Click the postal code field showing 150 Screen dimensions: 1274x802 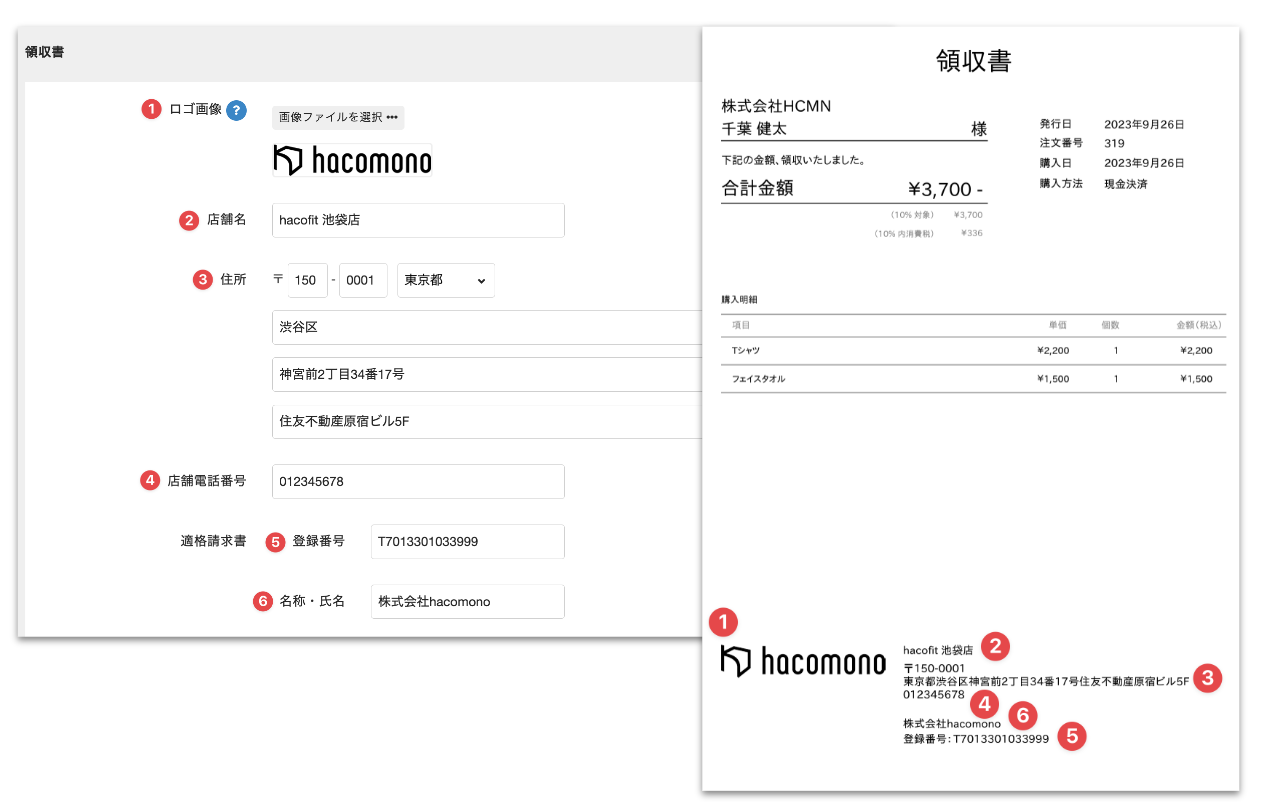pyautogui.click(x=308, y=281)
